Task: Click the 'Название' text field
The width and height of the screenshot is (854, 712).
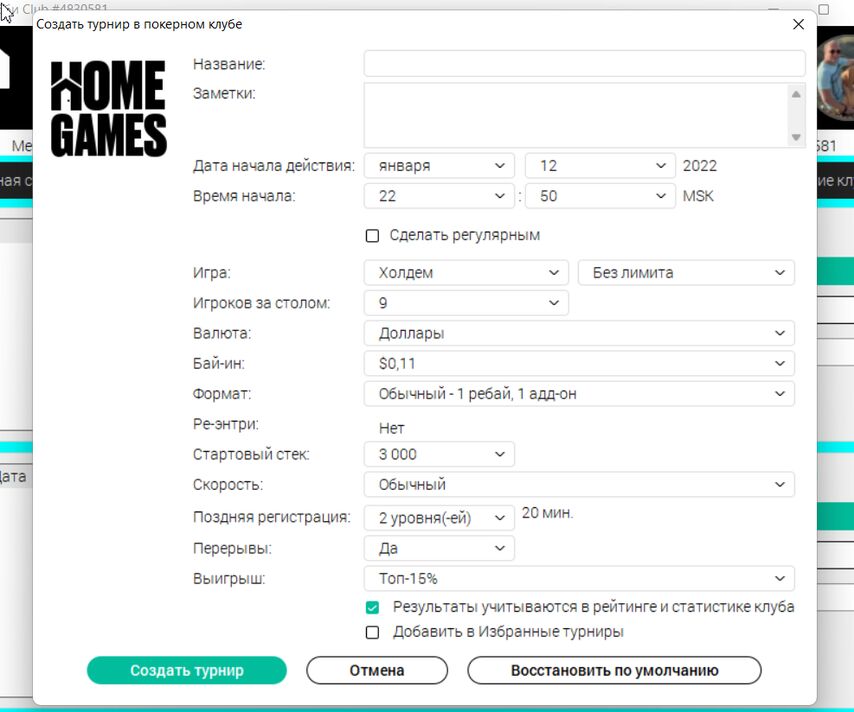Action: click(584, 64)
